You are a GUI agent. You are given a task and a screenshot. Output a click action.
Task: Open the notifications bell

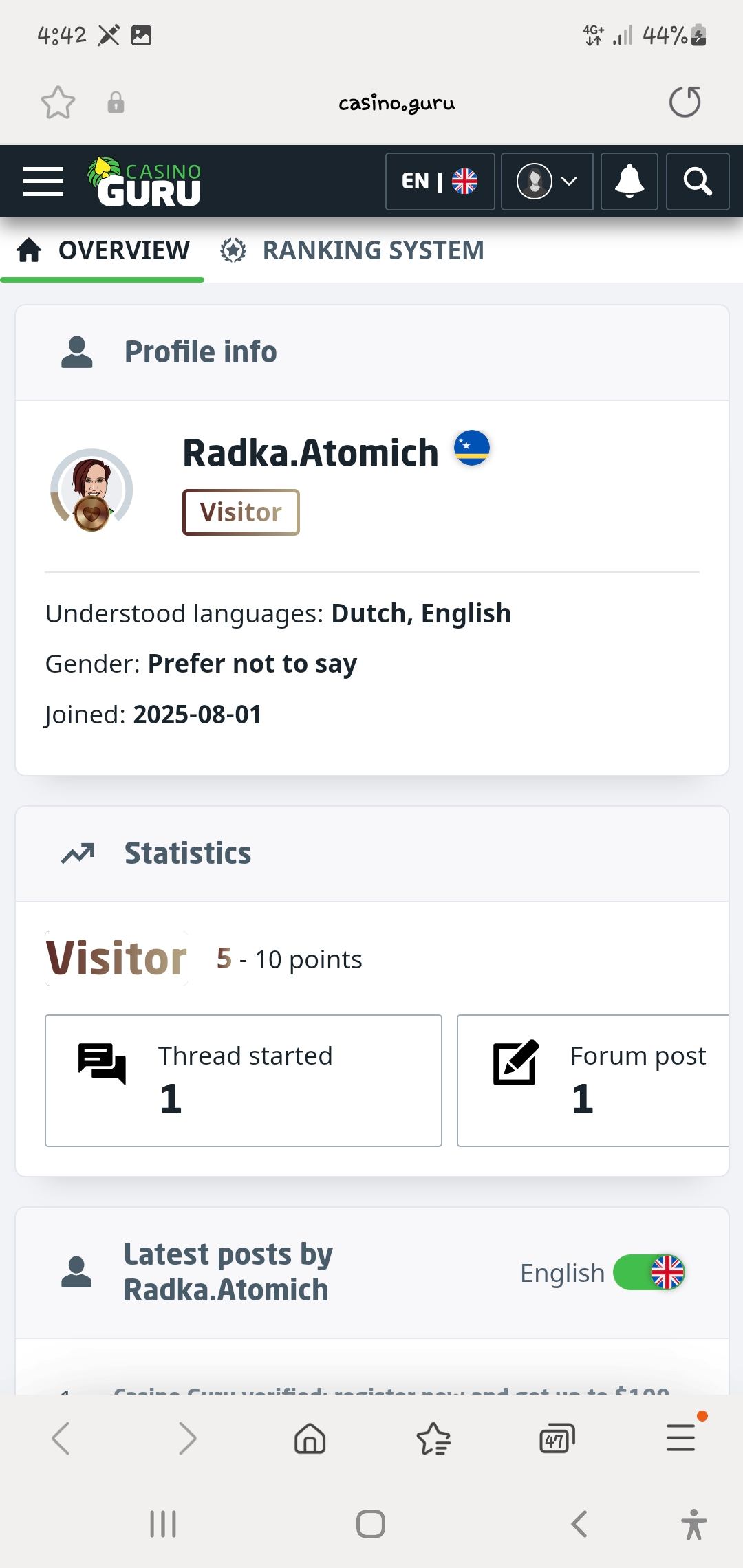629,182
